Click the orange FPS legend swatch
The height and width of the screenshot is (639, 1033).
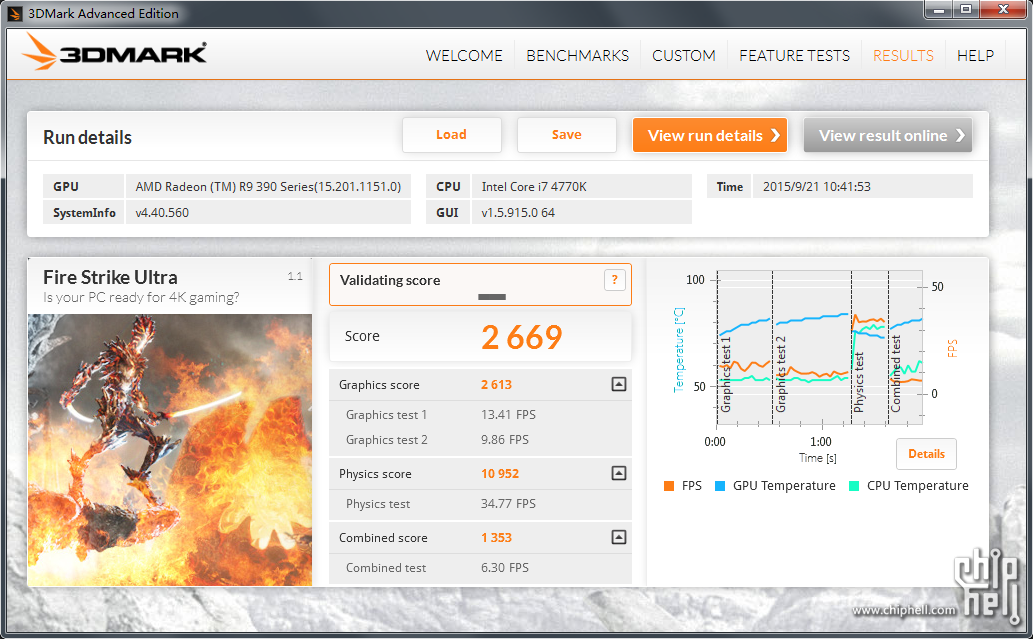point(669,486)
